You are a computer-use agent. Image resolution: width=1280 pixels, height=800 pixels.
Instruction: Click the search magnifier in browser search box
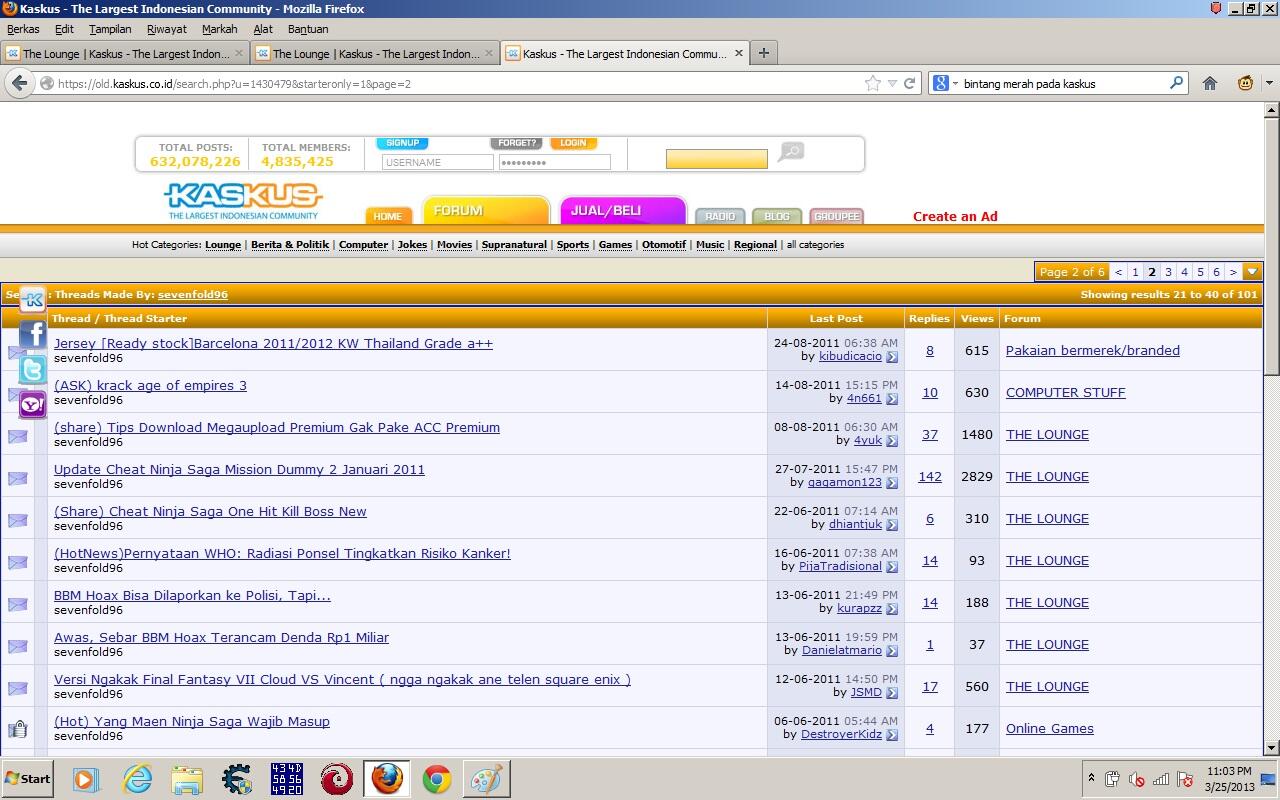[1177, 83]
